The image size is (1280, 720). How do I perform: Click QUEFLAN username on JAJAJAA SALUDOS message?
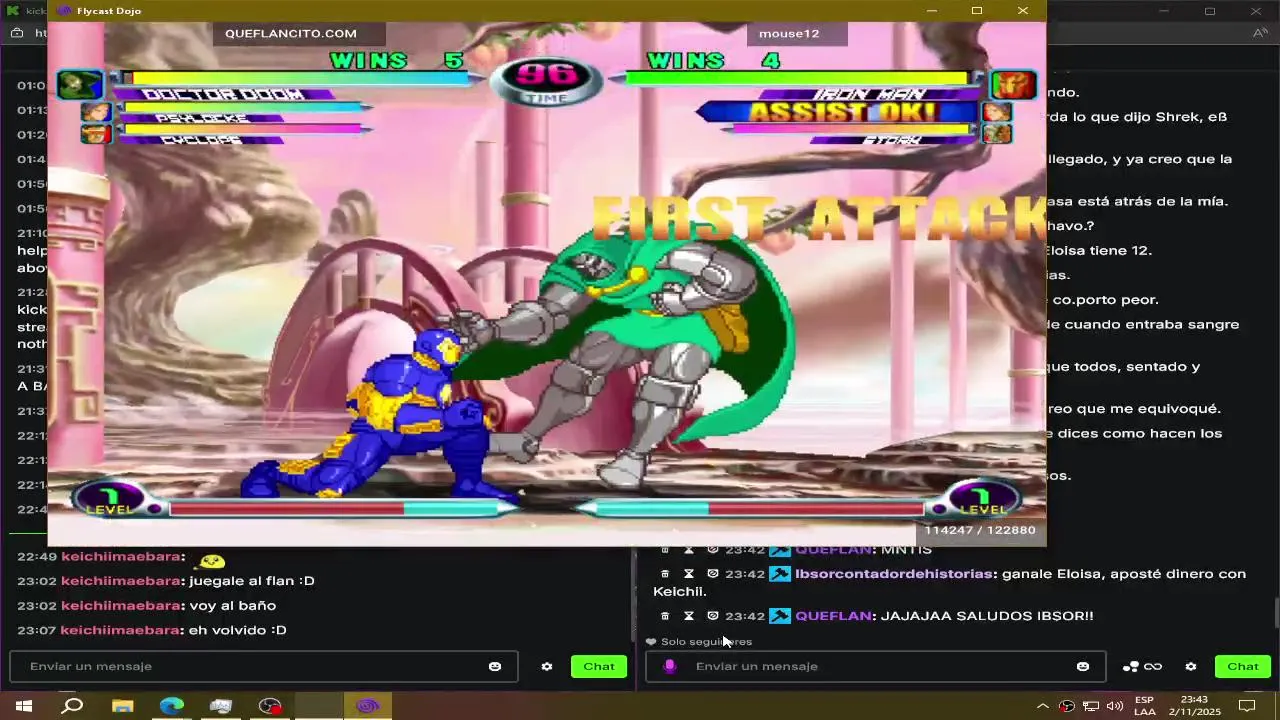(833, 616)
